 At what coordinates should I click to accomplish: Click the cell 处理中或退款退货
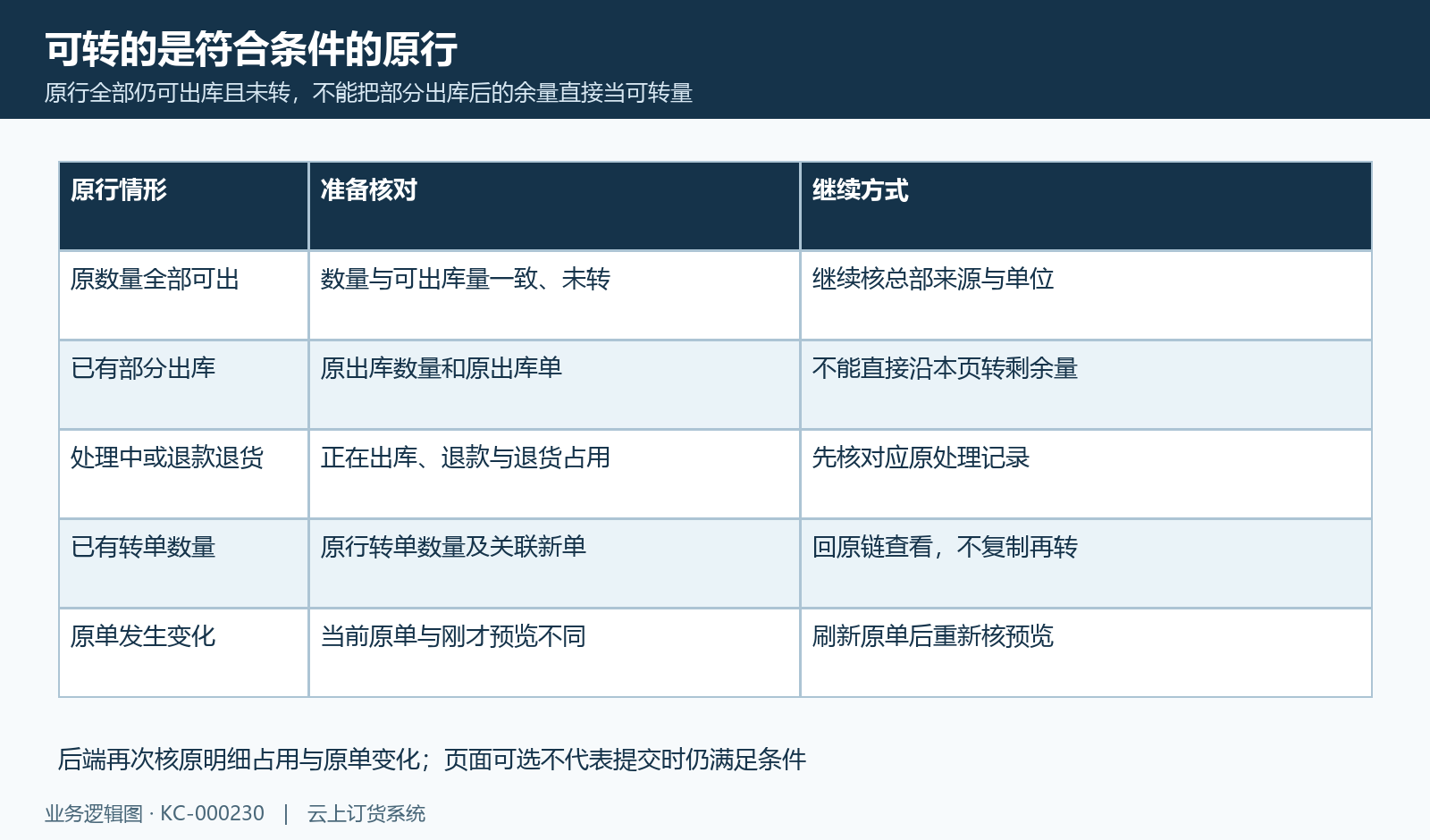(x=184, y=475)
